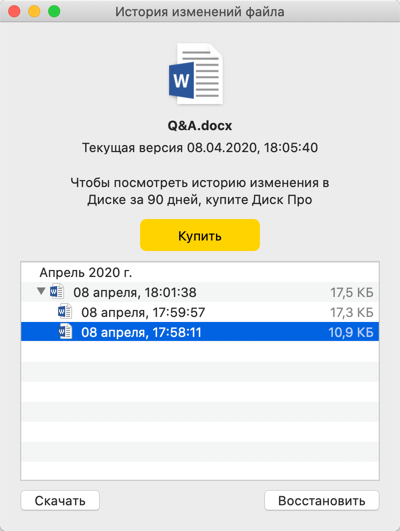This screenshot has width=400, height=531.
Task: Click the large Word document icon
Action: 196,73
